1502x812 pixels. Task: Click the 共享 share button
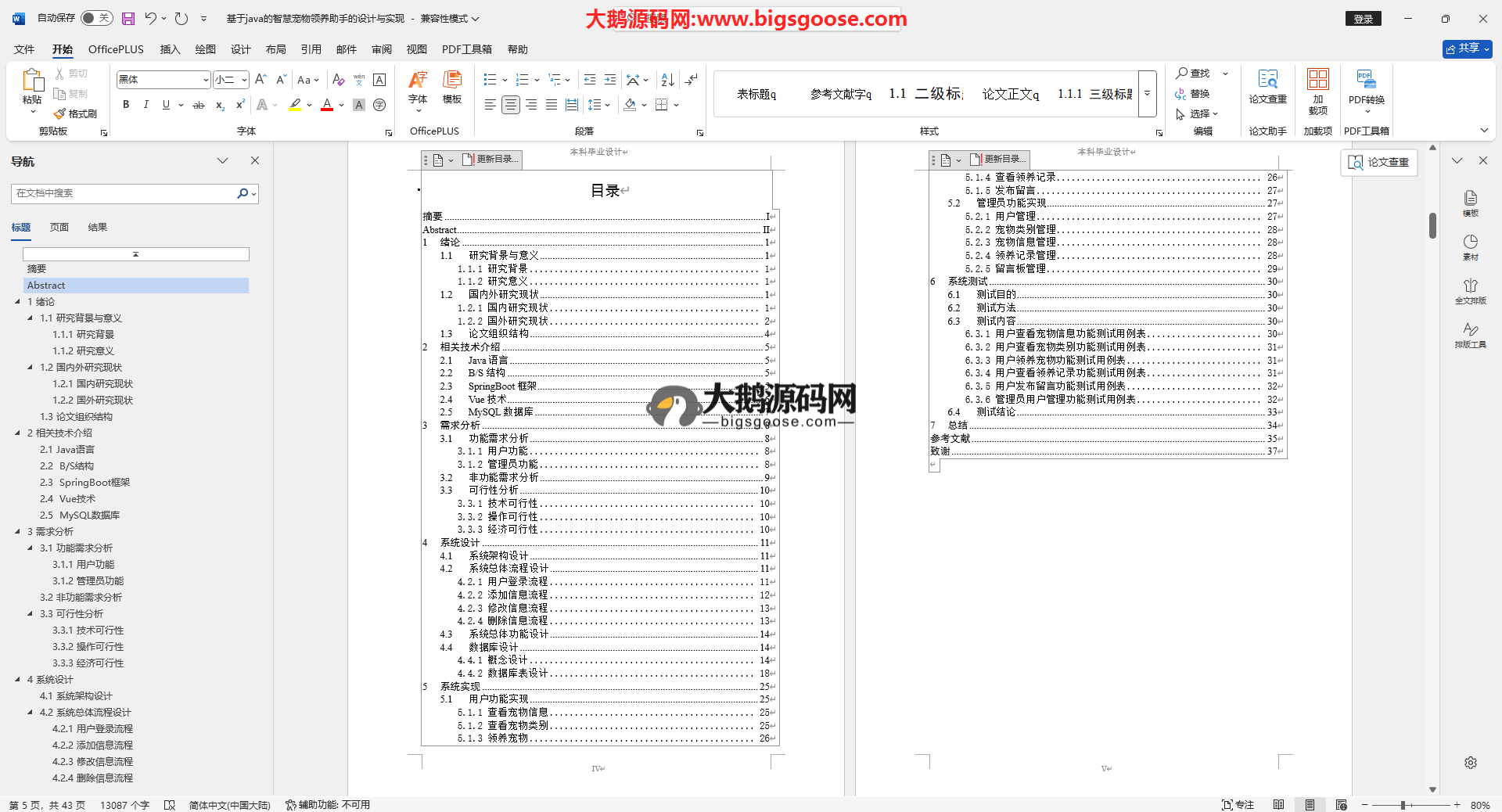1466,49
